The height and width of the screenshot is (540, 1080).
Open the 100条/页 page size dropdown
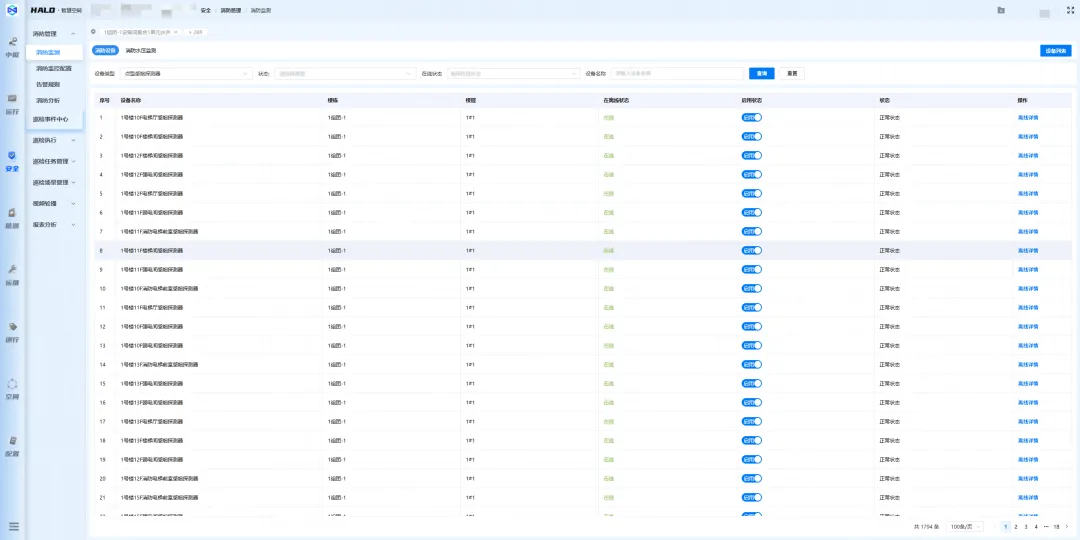pyautogui.click(x=965, y=526)
